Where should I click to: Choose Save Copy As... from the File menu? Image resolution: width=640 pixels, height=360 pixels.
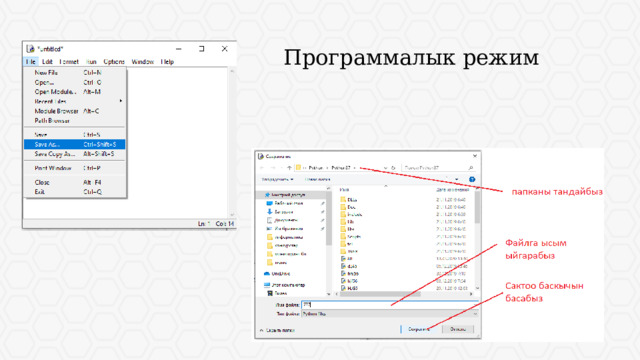point(75,154)
